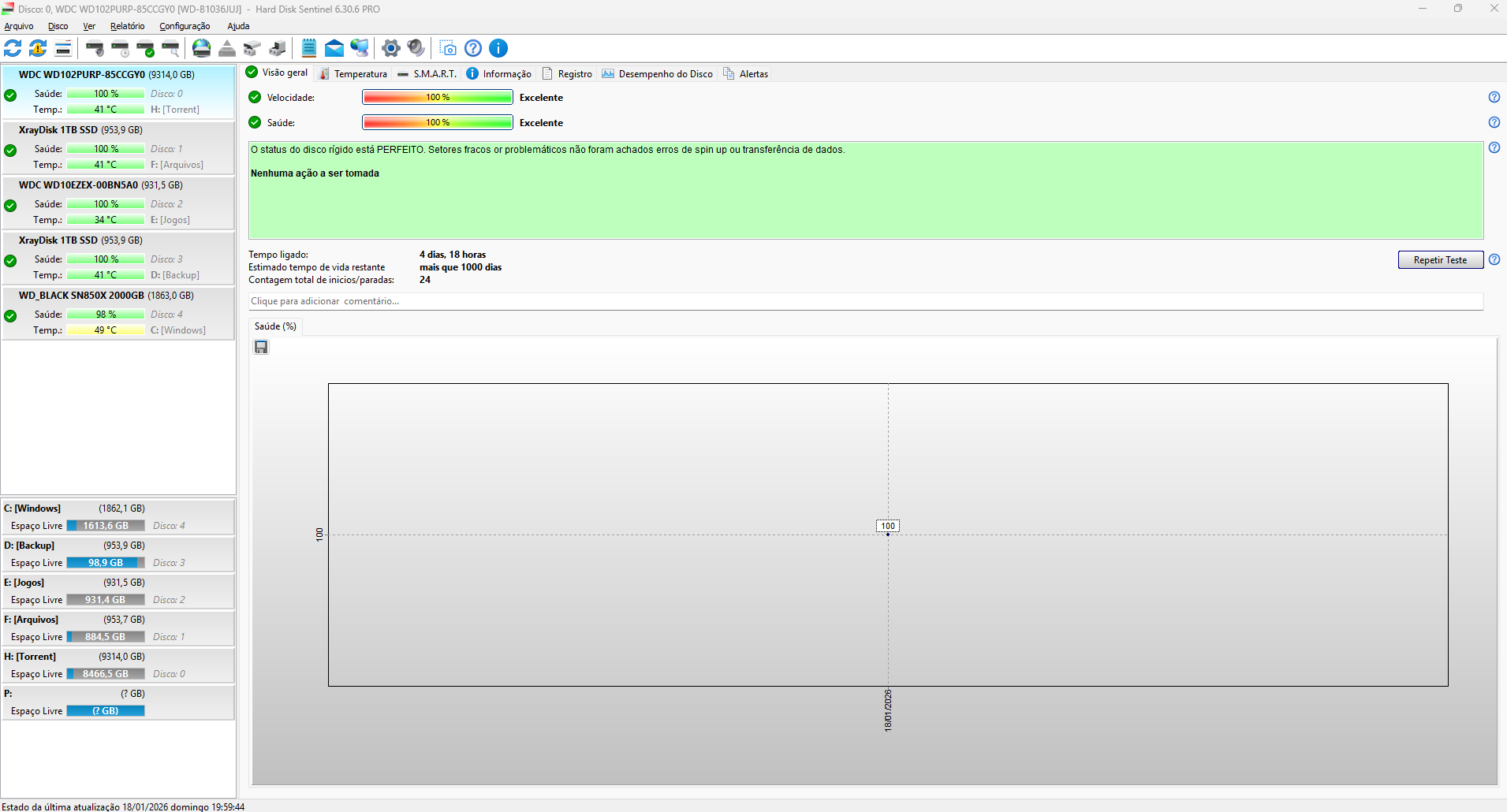Open the Ver menu
1507x812 pixels.
pos(89,26)
